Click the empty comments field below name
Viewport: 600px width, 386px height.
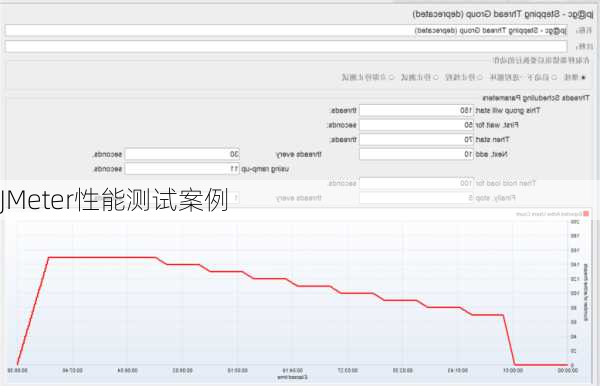pyautogui.click(x=286, y=46)
